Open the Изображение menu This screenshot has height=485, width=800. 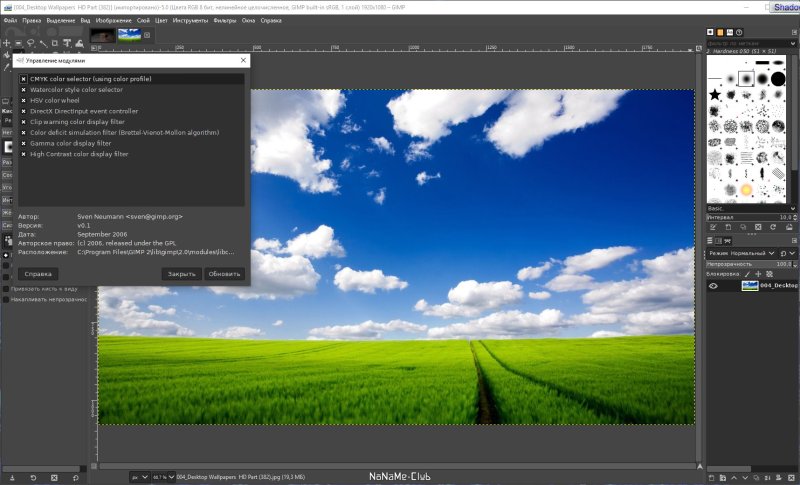tap(114, 21)
